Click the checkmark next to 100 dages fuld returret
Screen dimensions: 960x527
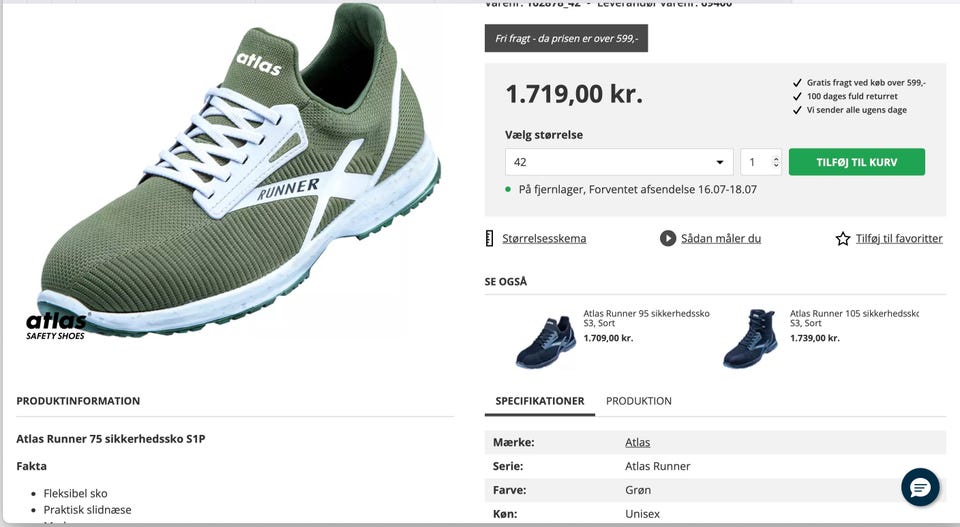797,97
